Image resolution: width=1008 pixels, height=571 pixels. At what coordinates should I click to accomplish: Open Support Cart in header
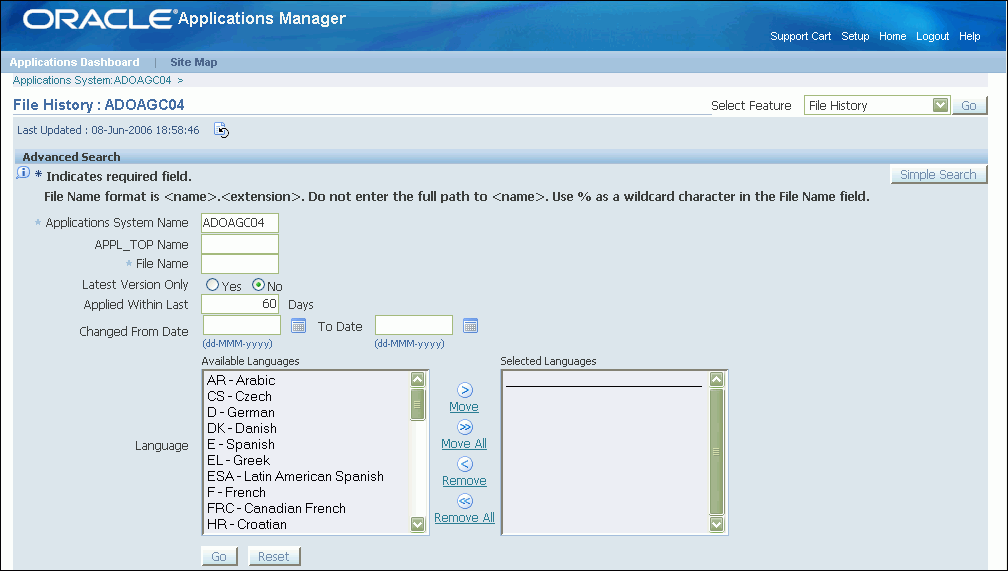click(800, 37)
